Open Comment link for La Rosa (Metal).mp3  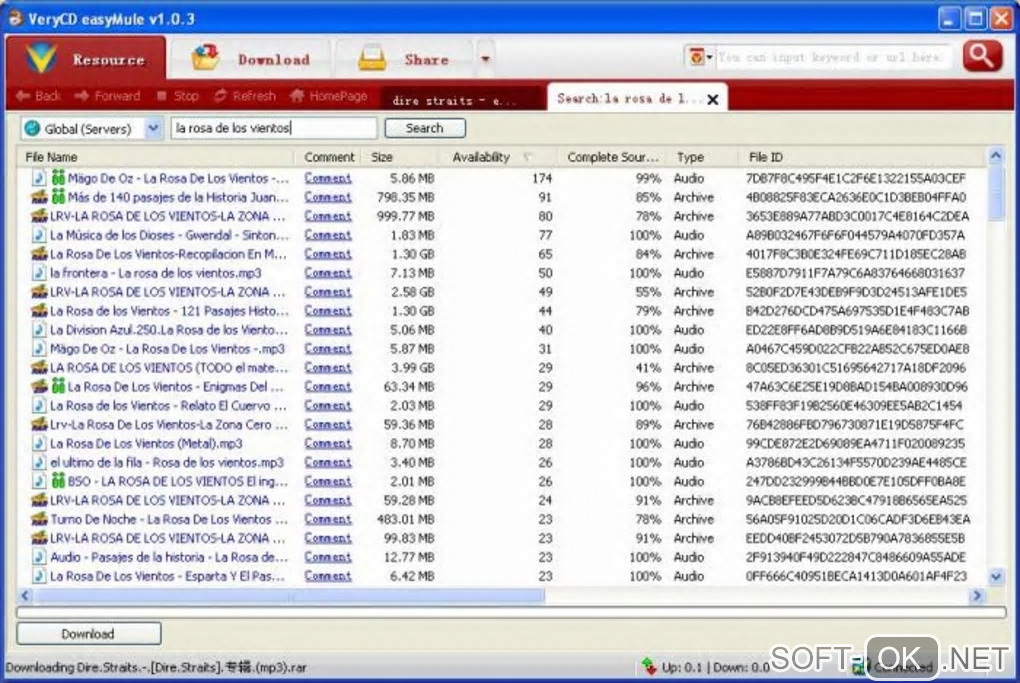pyautogui.click(x=328, y=443)
